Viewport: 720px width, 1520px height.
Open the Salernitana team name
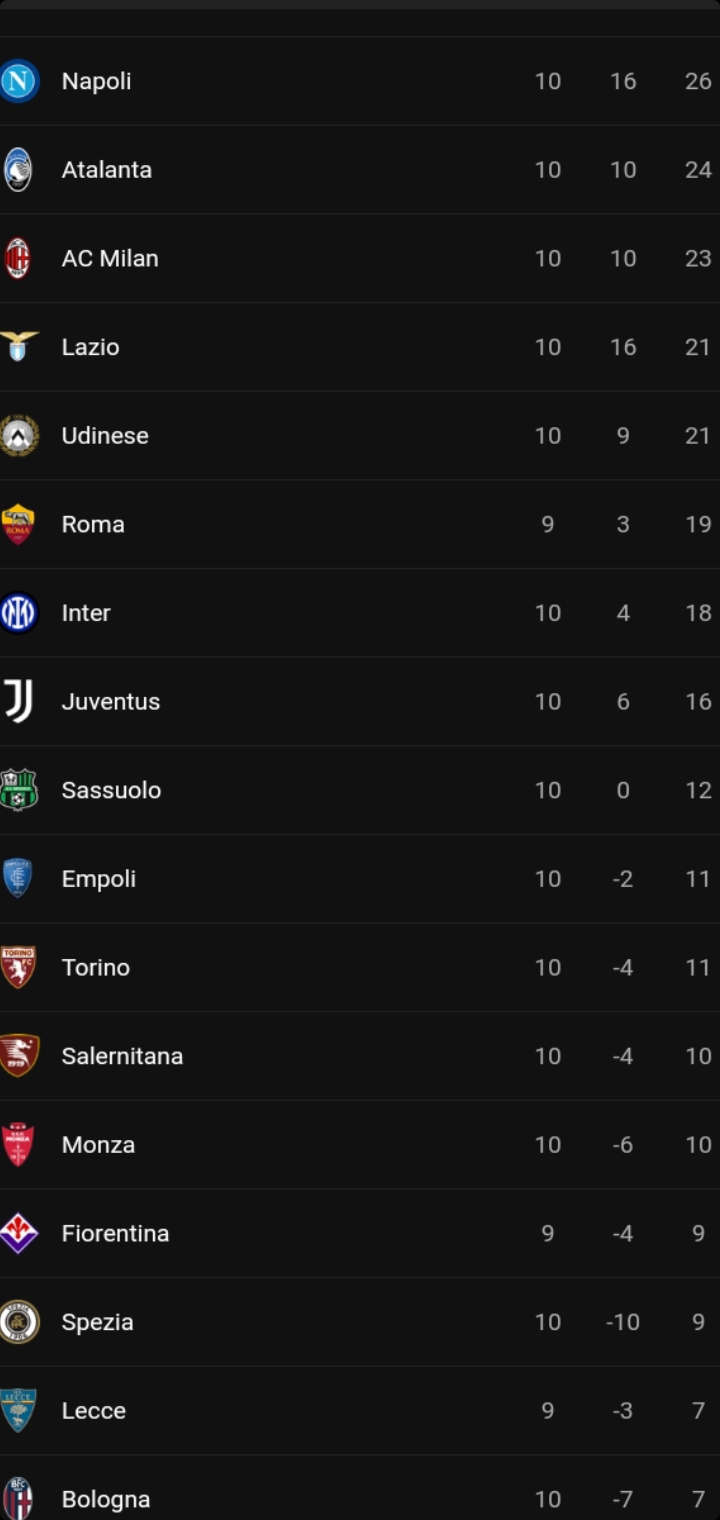pos(122,1056)
